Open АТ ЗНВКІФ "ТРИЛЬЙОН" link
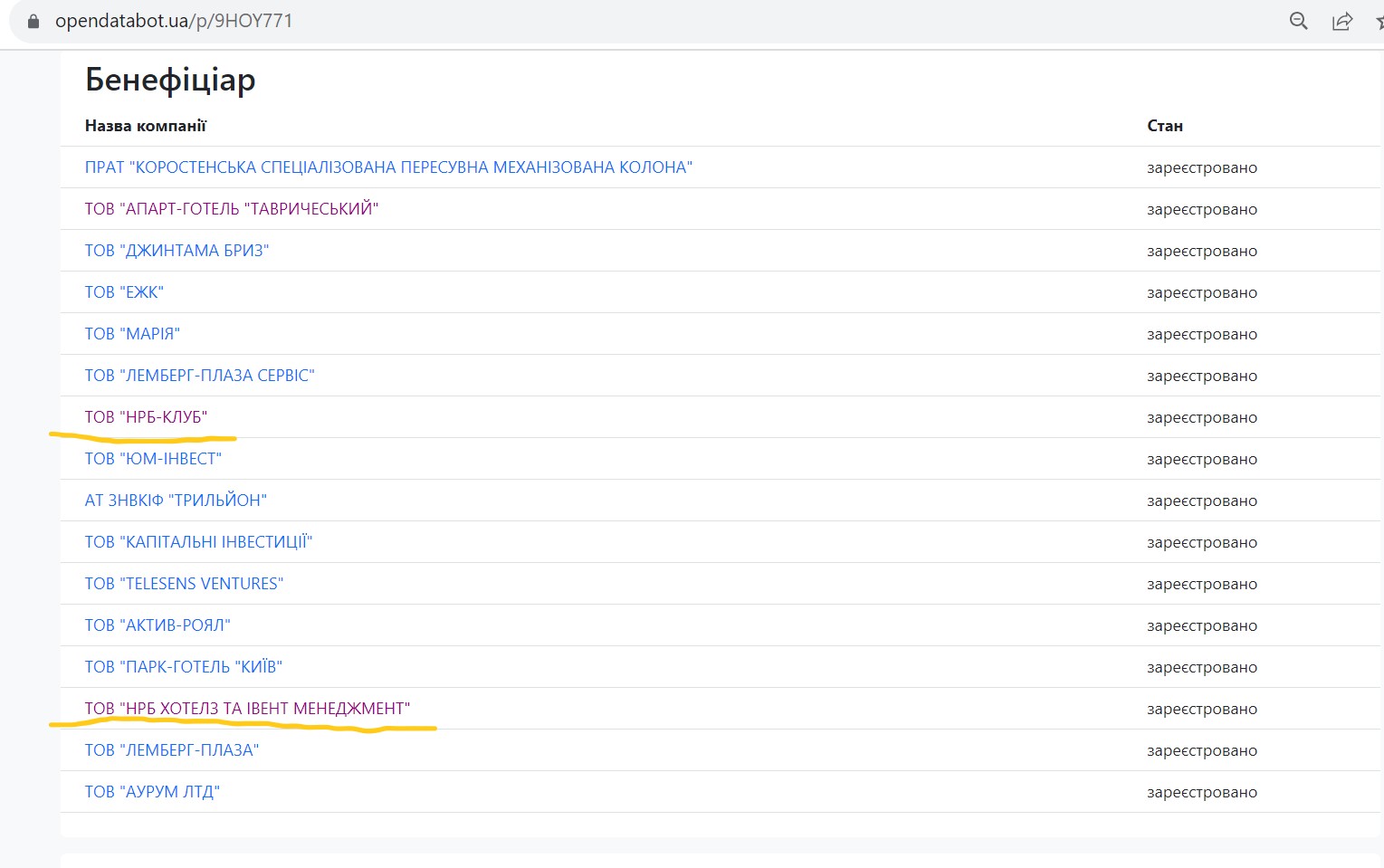The image size is (1384, 868). click(176, 501)
